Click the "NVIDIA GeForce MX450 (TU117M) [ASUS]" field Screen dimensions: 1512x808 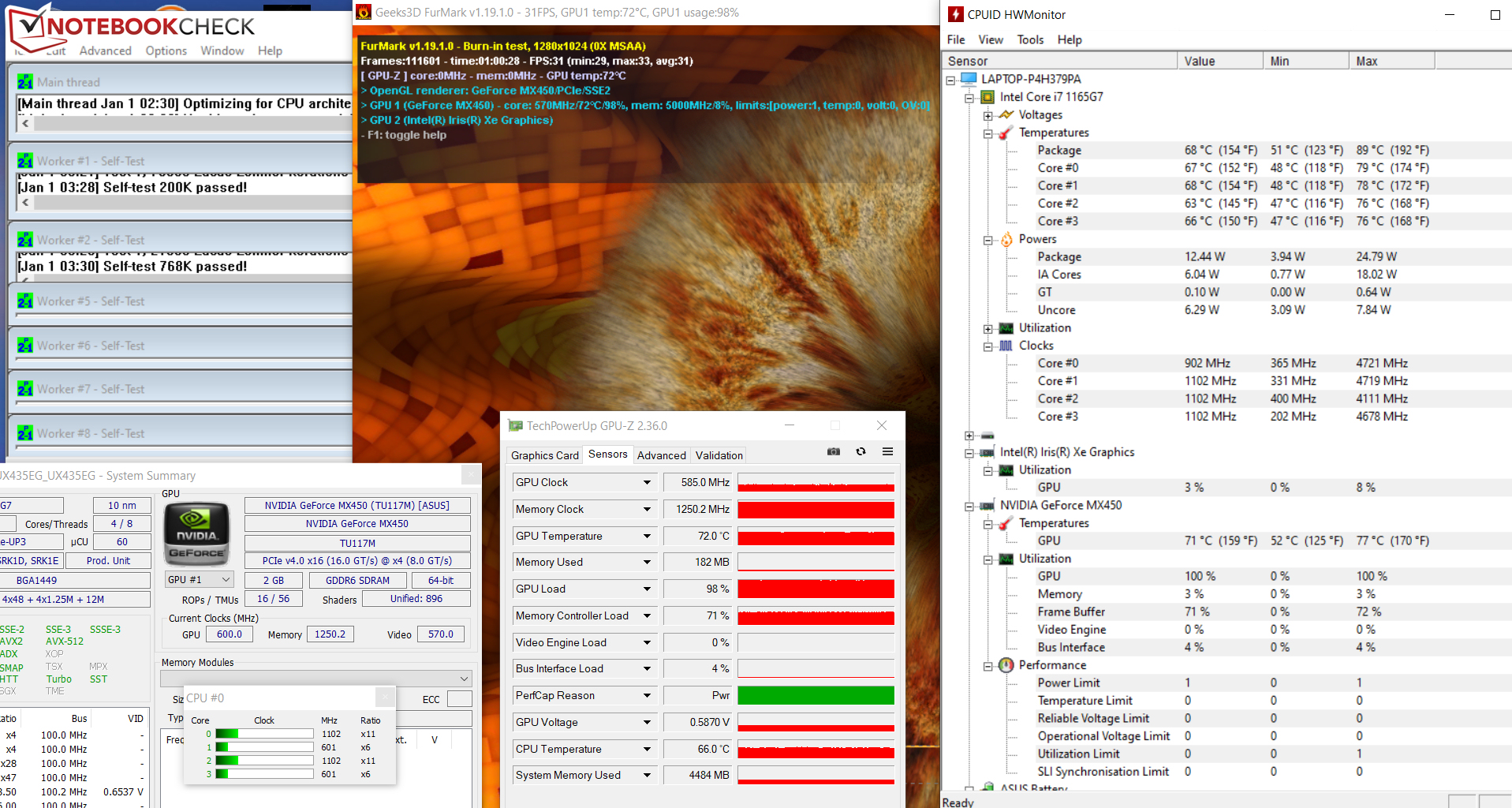[x=357, y=506]
